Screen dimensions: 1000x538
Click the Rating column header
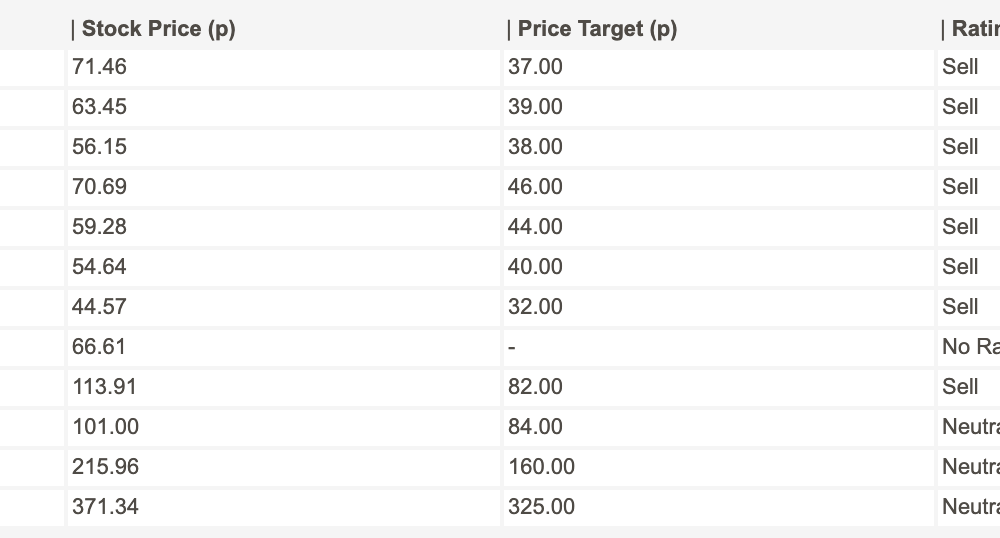[969, 29]
